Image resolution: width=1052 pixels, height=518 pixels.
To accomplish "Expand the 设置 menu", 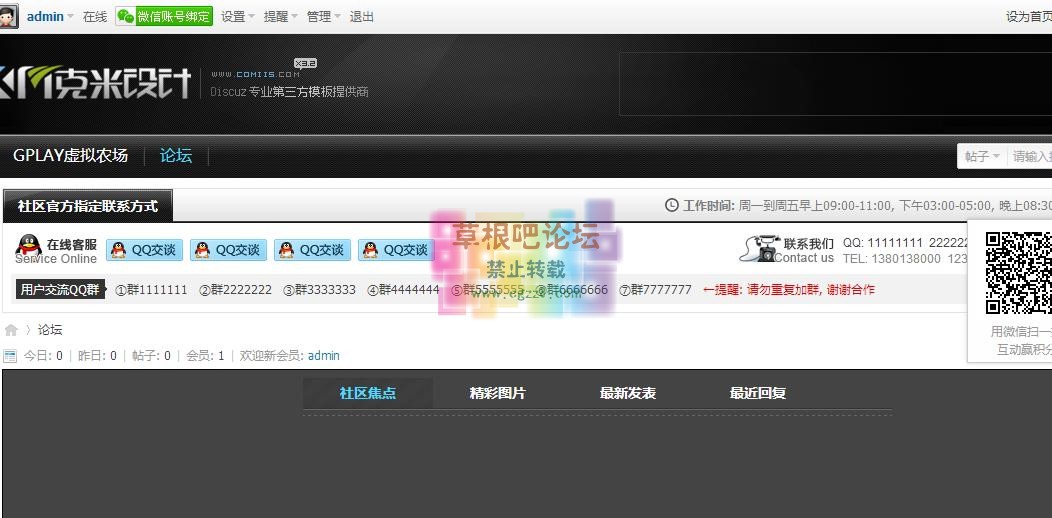I will pos(238,17).
